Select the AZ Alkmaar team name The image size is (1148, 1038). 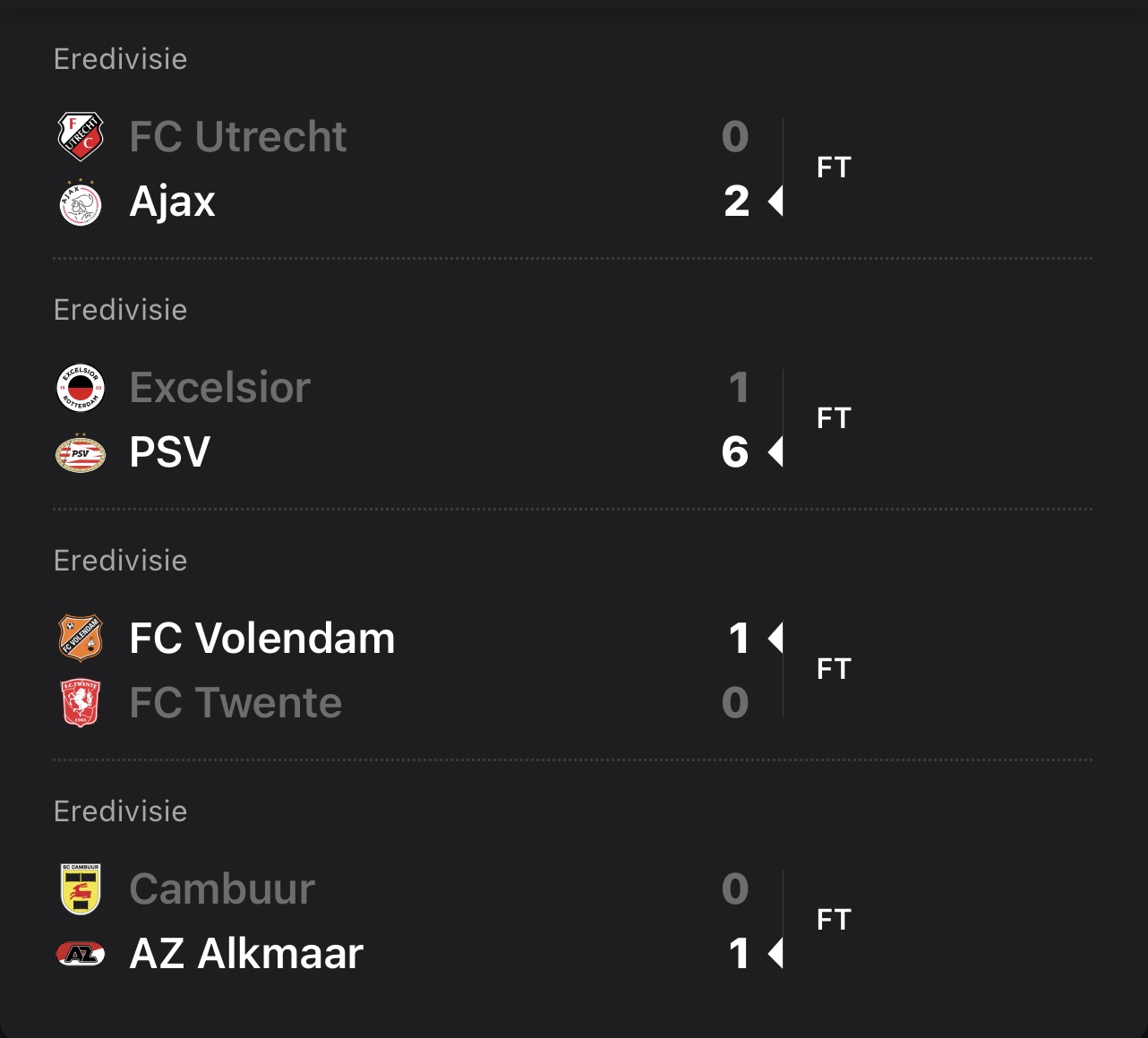tap(246, 954)
